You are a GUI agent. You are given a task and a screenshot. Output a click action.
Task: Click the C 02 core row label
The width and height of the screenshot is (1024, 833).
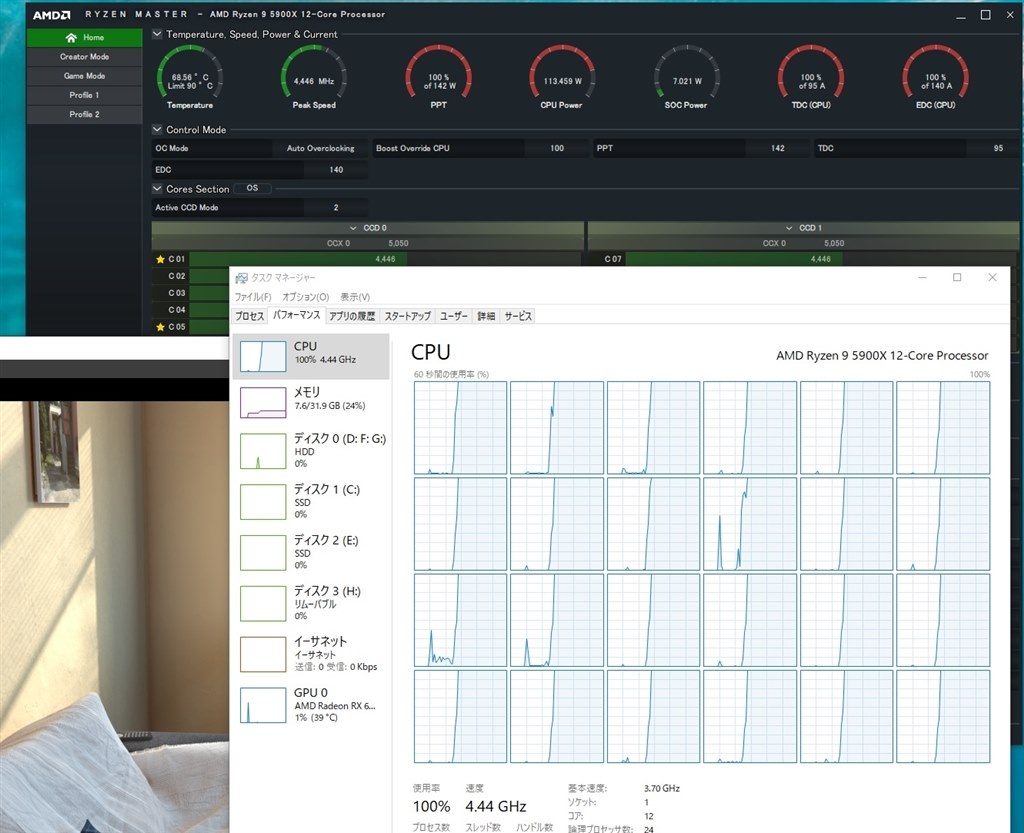pos(177,276)
